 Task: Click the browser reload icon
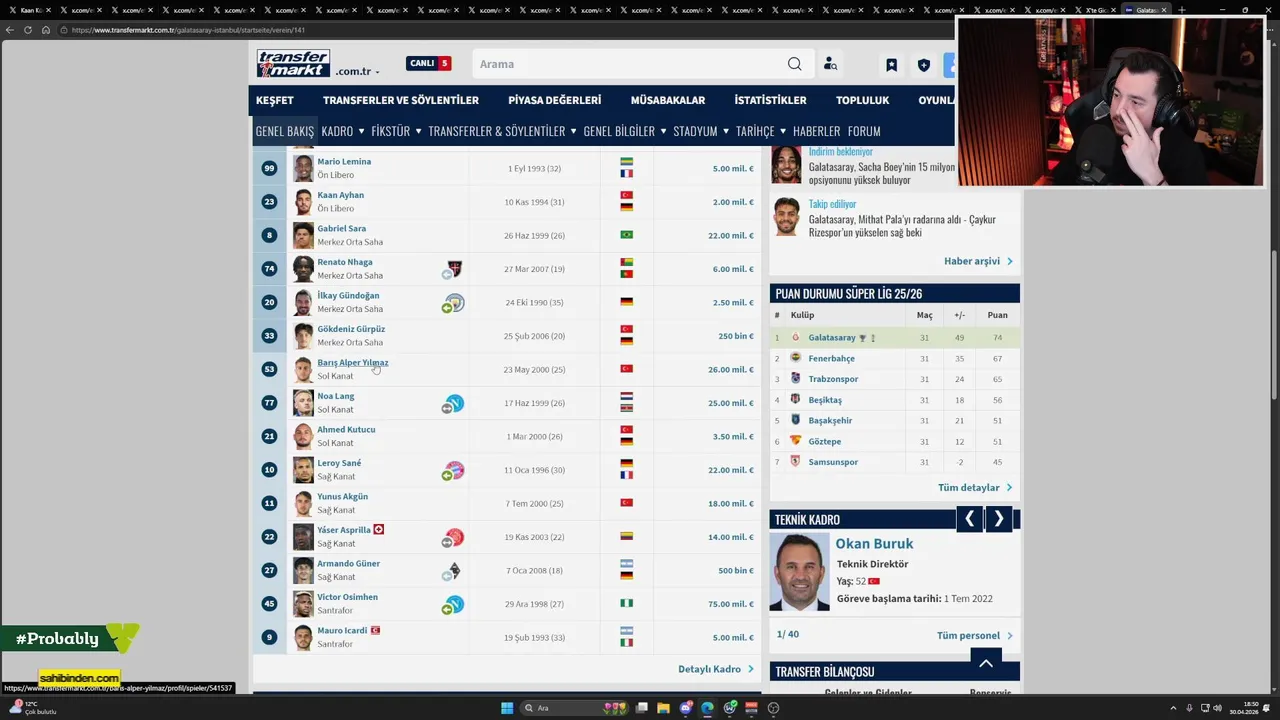pos(28,30)
